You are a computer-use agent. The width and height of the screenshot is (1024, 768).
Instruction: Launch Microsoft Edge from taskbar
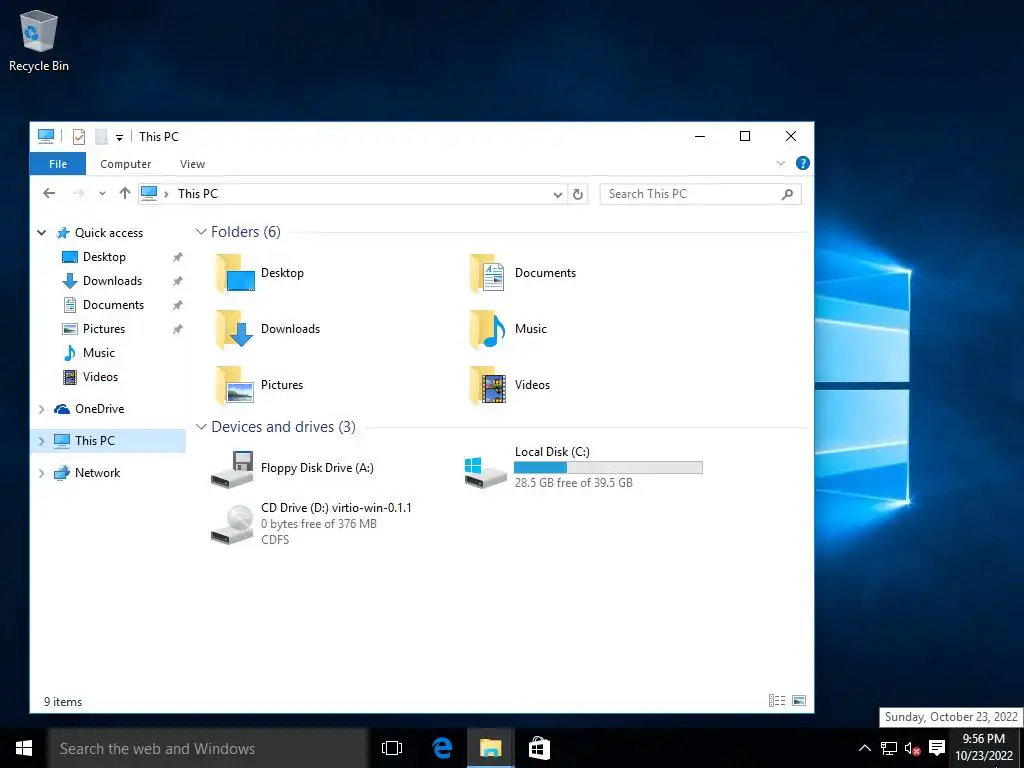click(442, 748)
